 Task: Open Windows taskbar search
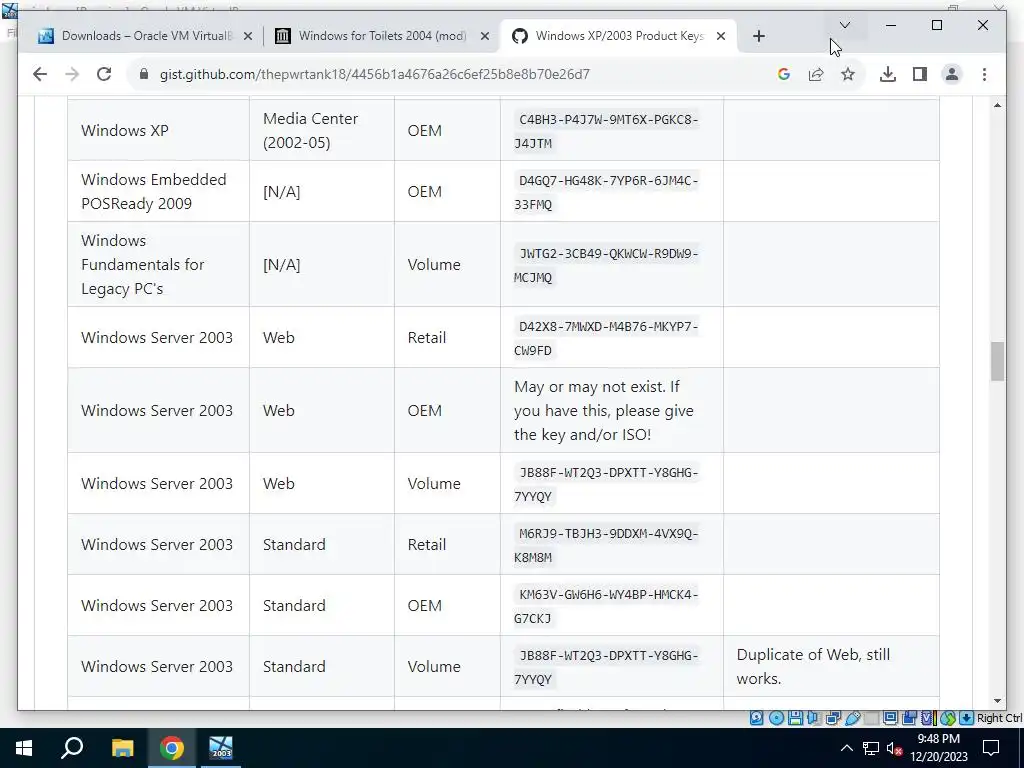coord(72,748)
